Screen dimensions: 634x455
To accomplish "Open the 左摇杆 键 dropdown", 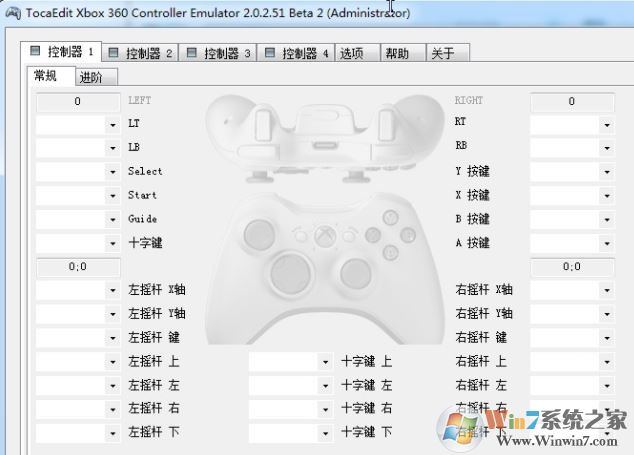I will tap(78, 338).
